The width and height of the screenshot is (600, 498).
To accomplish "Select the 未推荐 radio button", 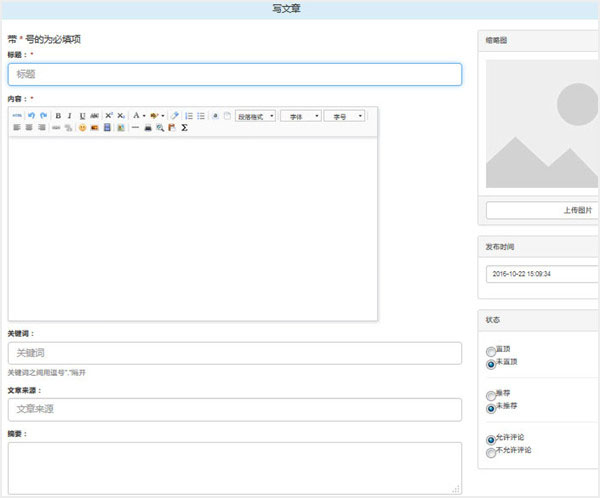I will tap(491, 408).
